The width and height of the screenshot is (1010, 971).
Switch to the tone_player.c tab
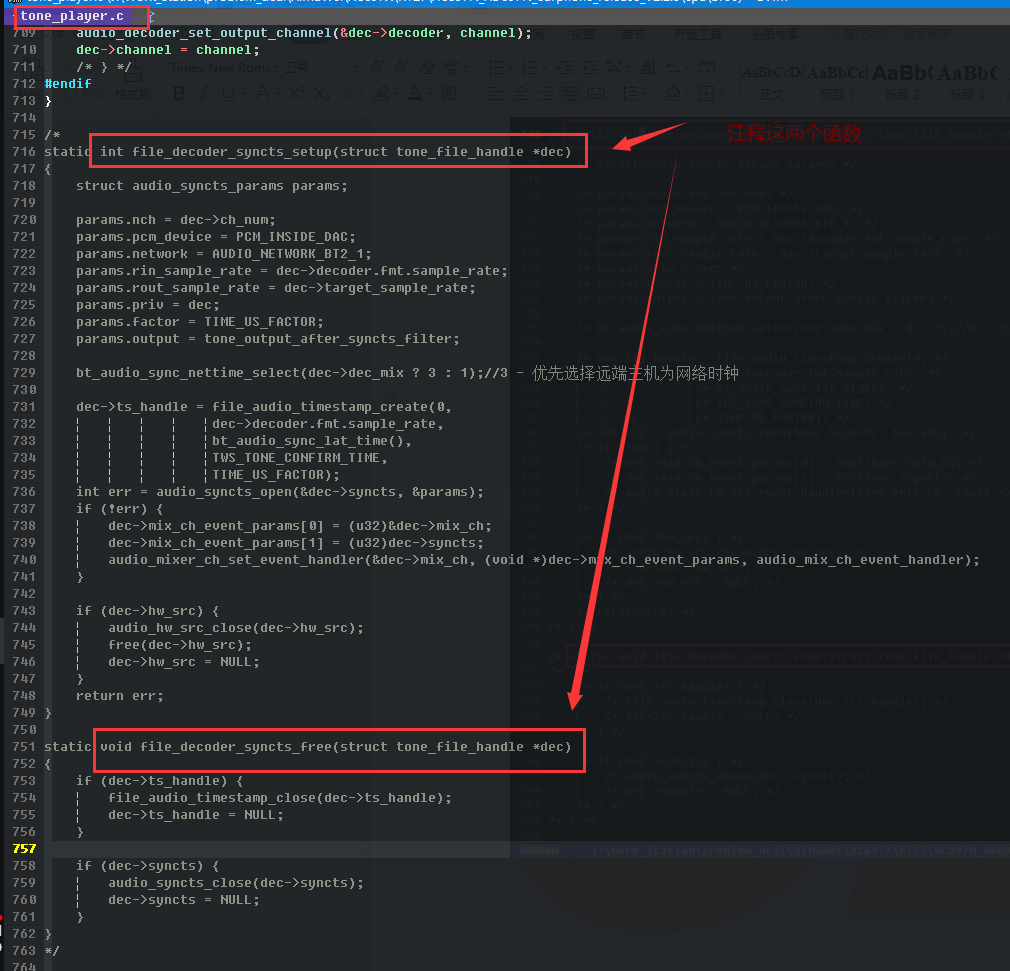tap(71, 16)
